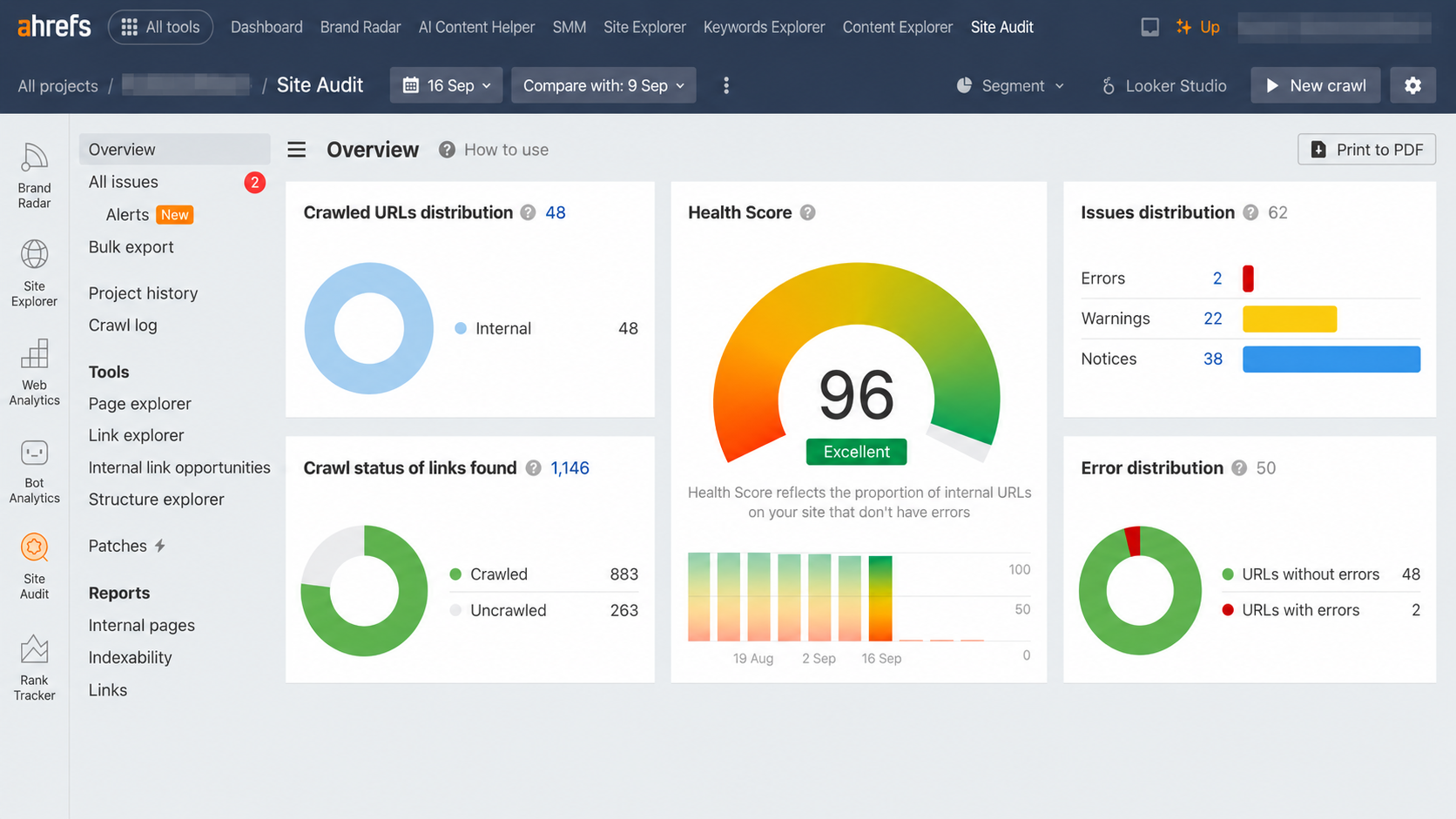Open Web Analytics sidebar icon

tap(34, 373)
